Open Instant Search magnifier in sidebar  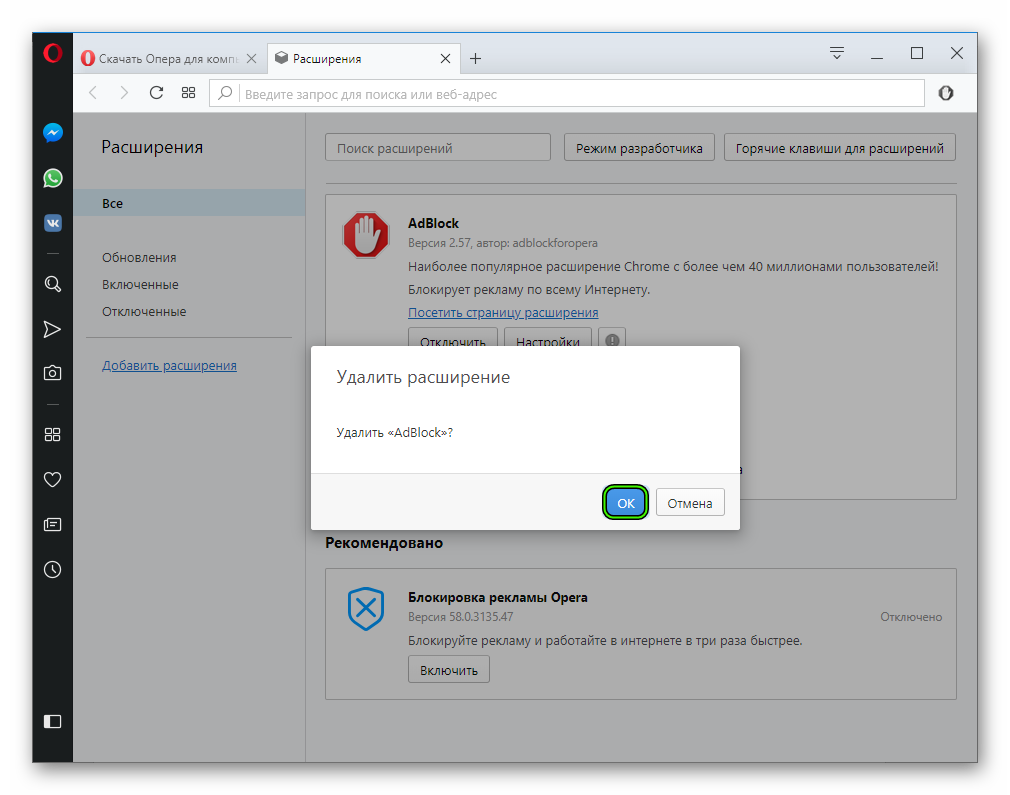pyautogui.click(x=53, y=284)
